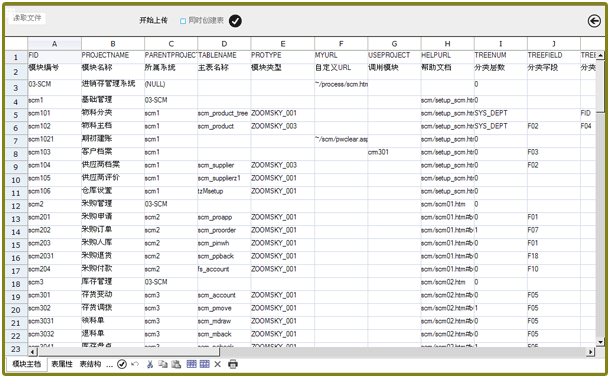The image size is (610, 378).
Task: Click horizontal scrollbar right arrow
Action: (x=591, y=352)
